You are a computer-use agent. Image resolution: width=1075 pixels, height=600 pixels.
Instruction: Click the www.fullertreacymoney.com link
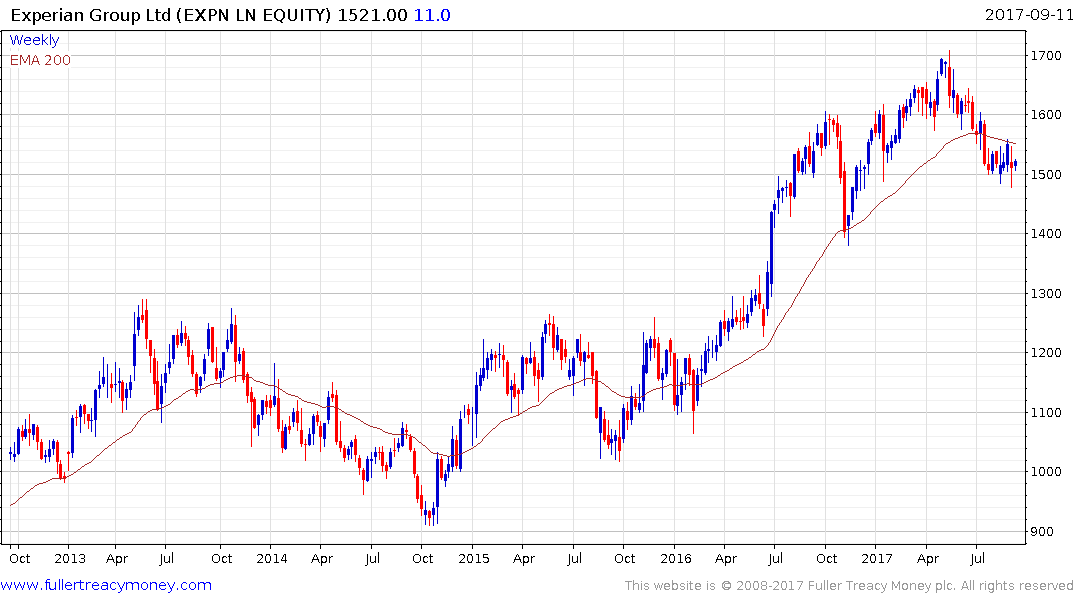(106, 585)
